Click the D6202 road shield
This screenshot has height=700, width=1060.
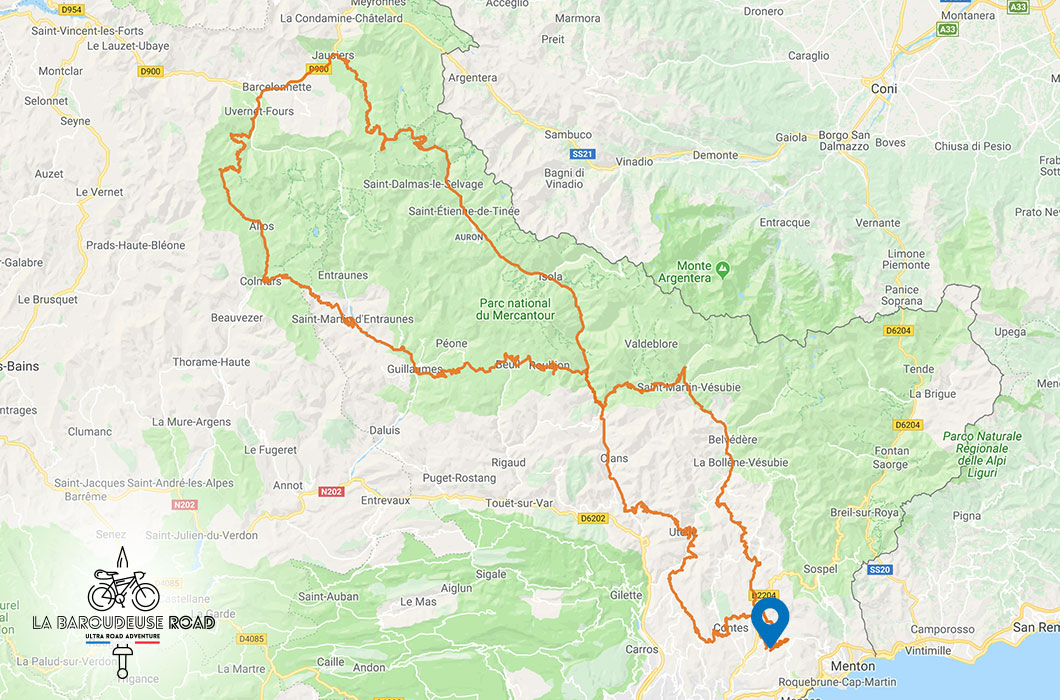[593, 518]
